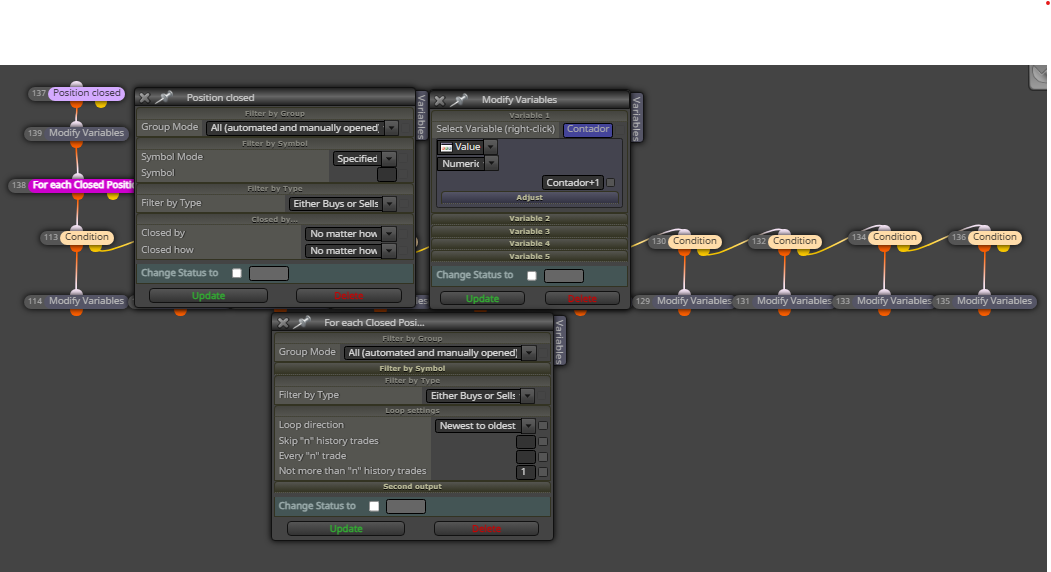Select block 137 Position closed
This screenshot has width=1051, height=572.
[86, 93]
